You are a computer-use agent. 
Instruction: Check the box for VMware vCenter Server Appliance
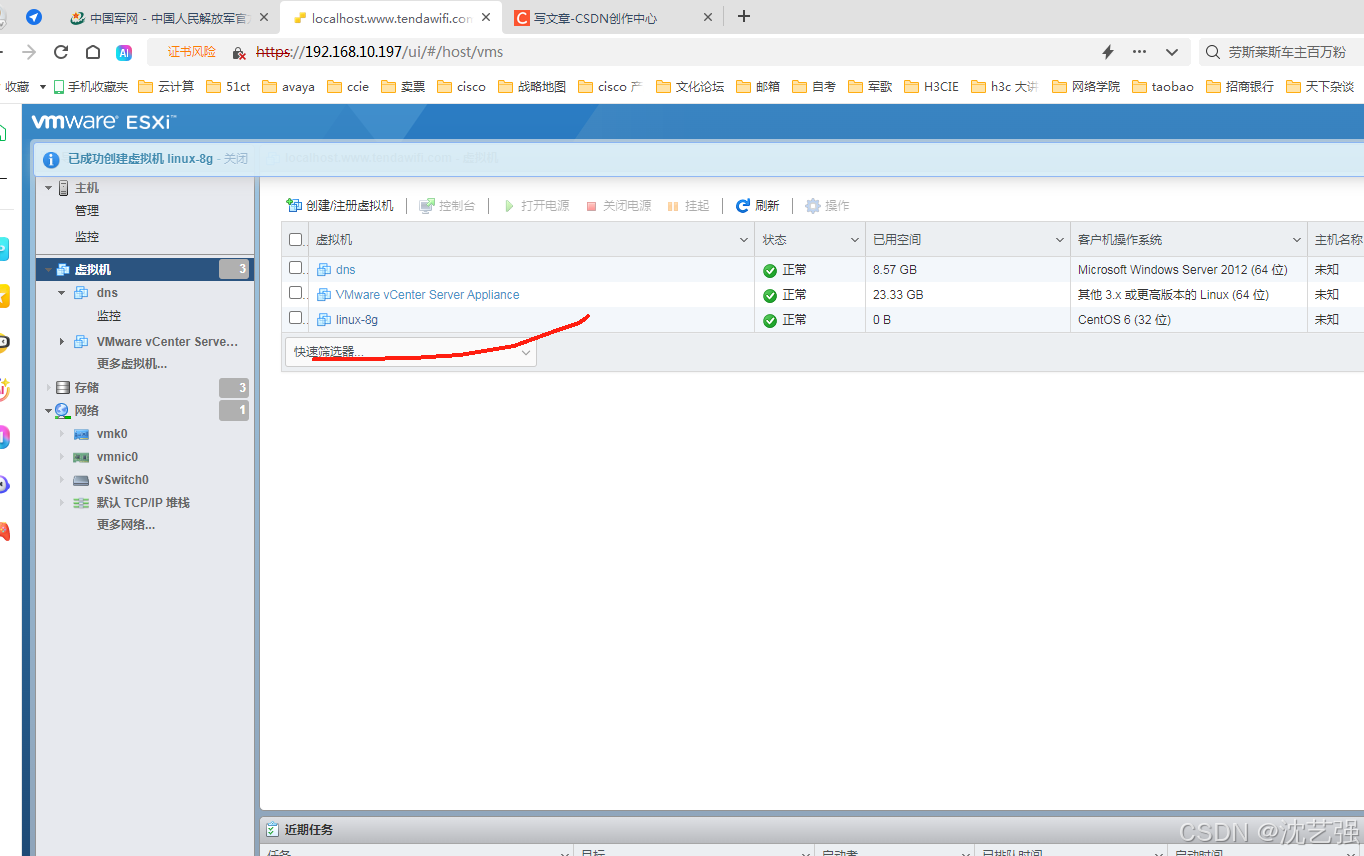point(295,293)
